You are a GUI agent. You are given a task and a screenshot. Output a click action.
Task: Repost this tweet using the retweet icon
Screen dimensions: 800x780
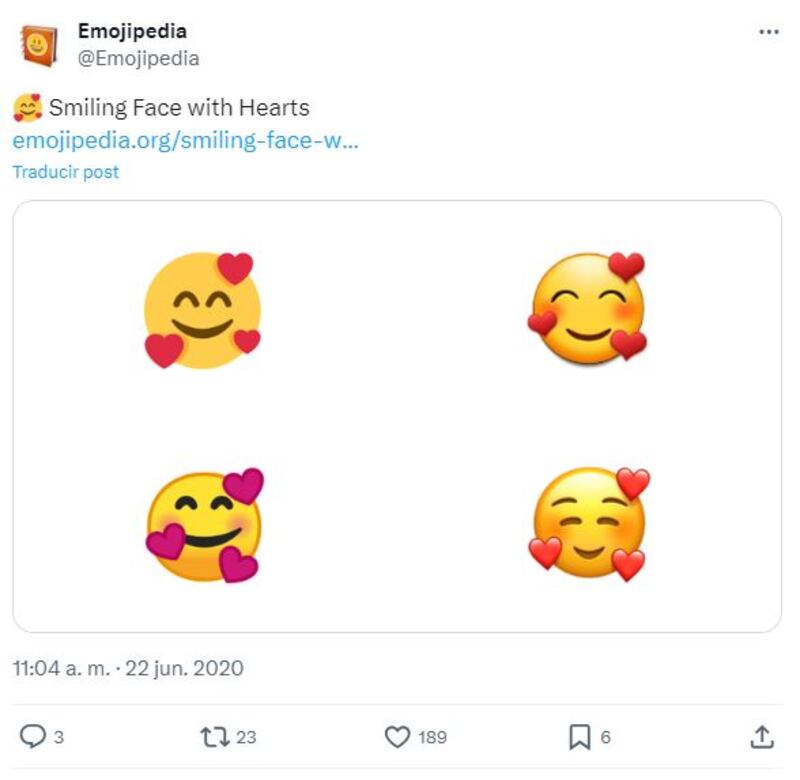click(x=214, y=738)
